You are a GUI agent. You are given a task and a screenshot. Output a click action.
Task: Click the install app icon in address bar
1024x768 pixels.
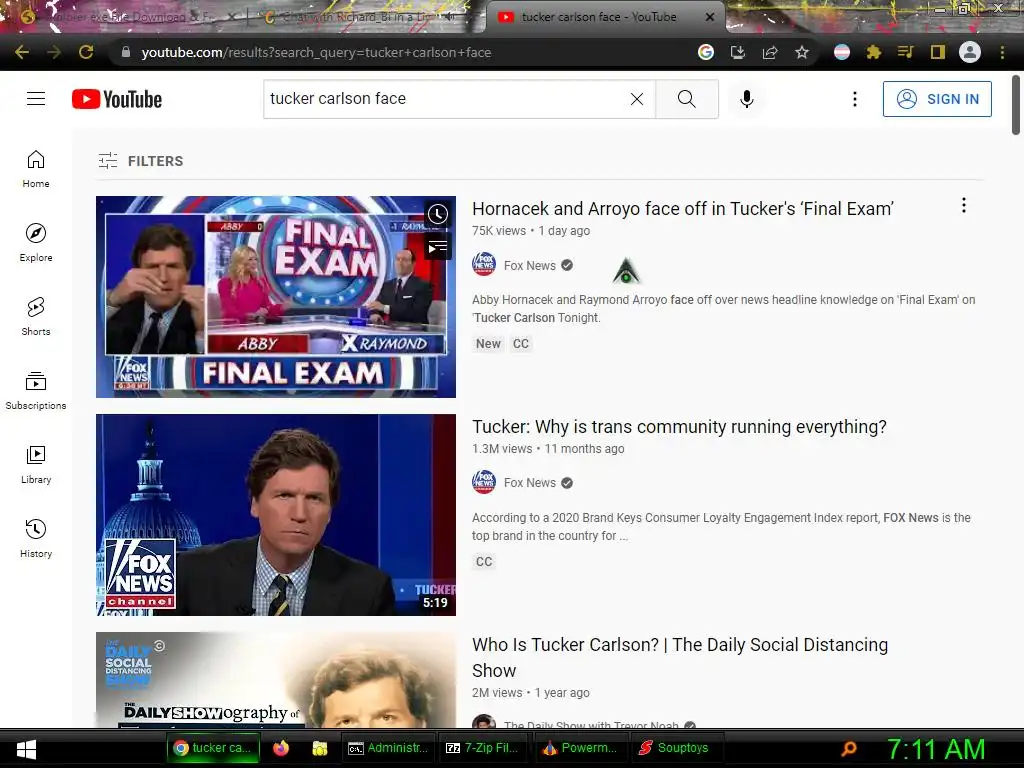[x=738, y=52]
